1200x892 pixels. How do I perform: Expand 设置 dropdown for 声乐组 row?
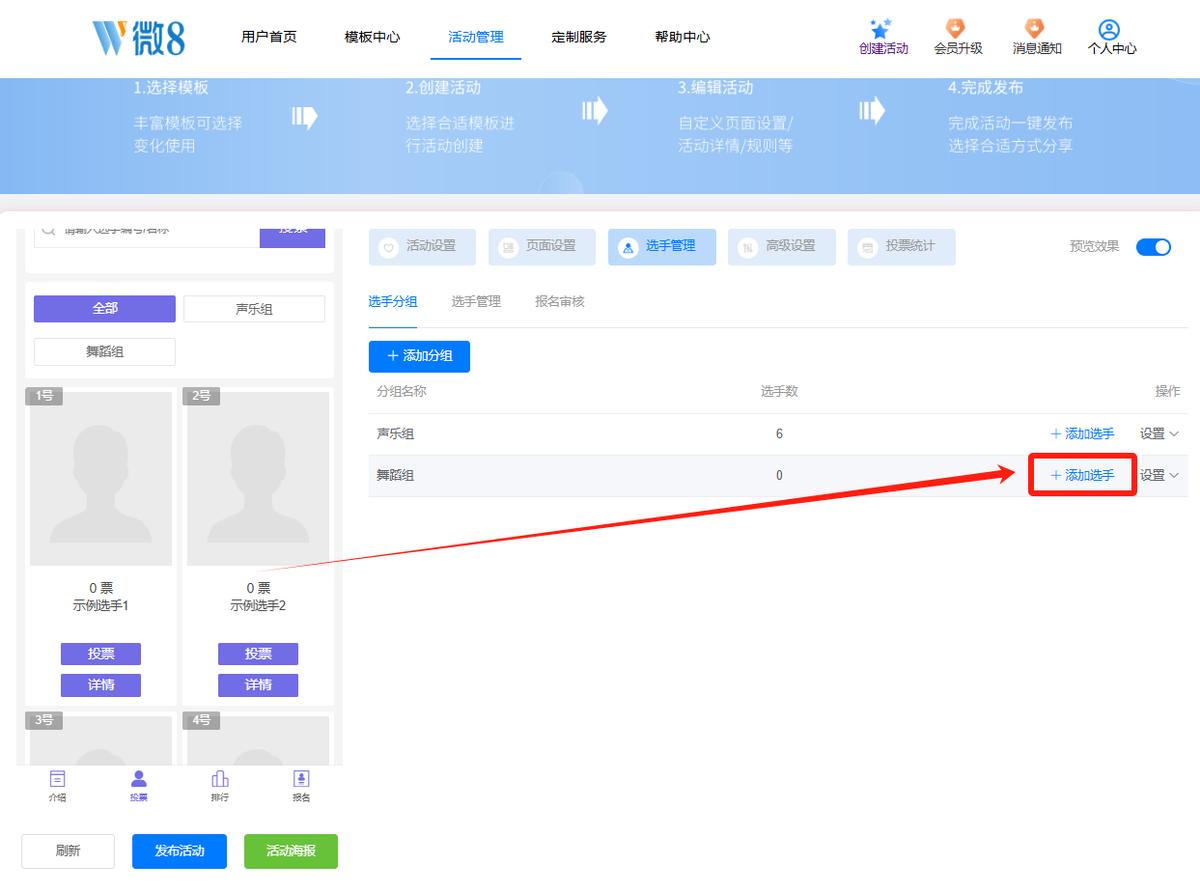click(x=1160, y=434)
